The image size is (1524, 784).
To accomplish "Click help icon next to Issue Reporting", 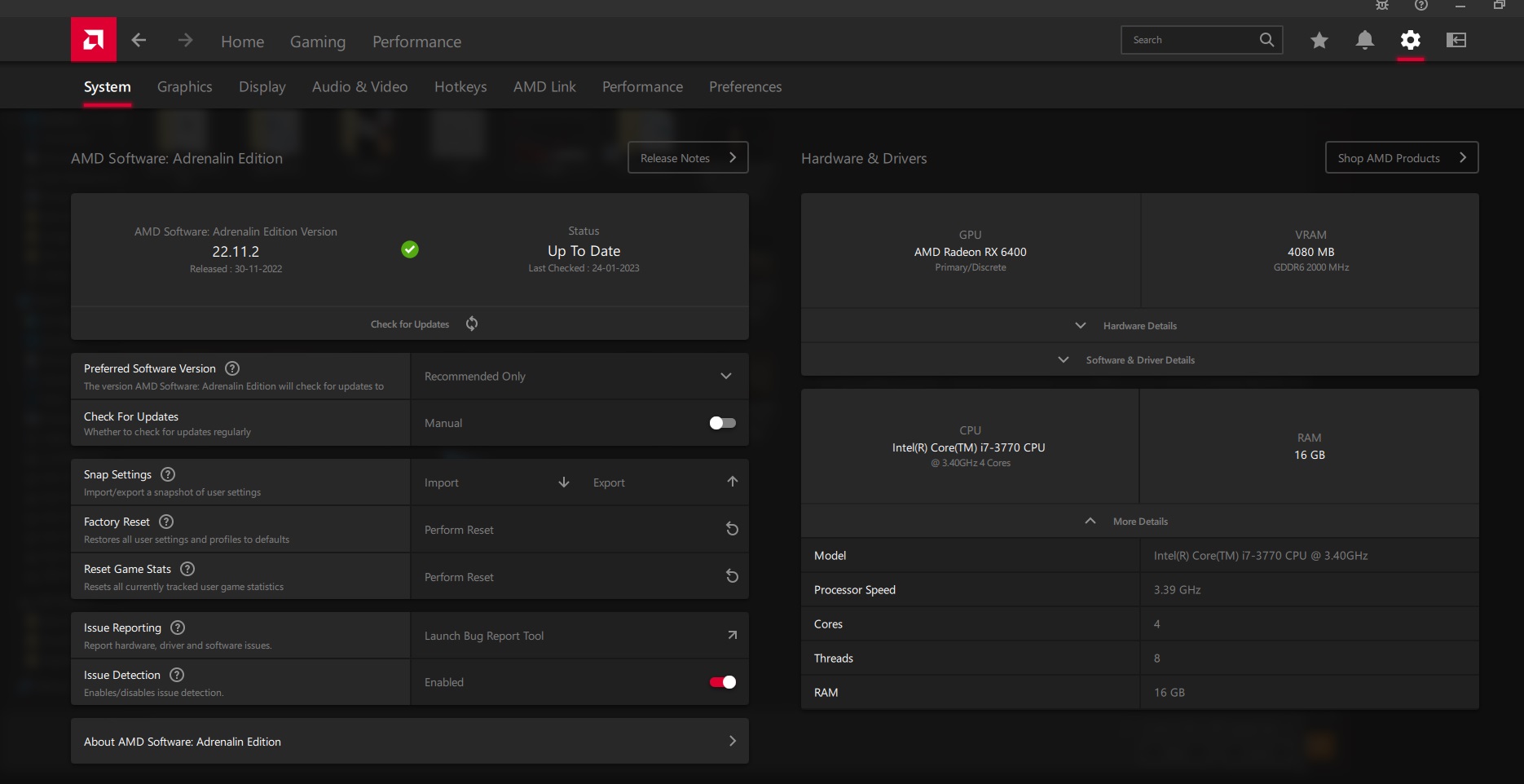I will 178,628.
